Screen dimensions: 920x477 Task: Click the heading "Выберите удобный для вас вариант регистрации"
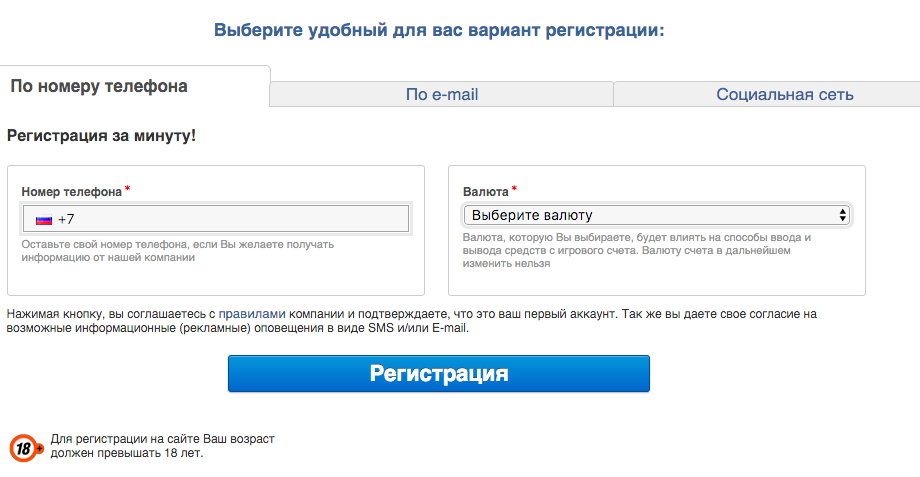pos(439,30)
